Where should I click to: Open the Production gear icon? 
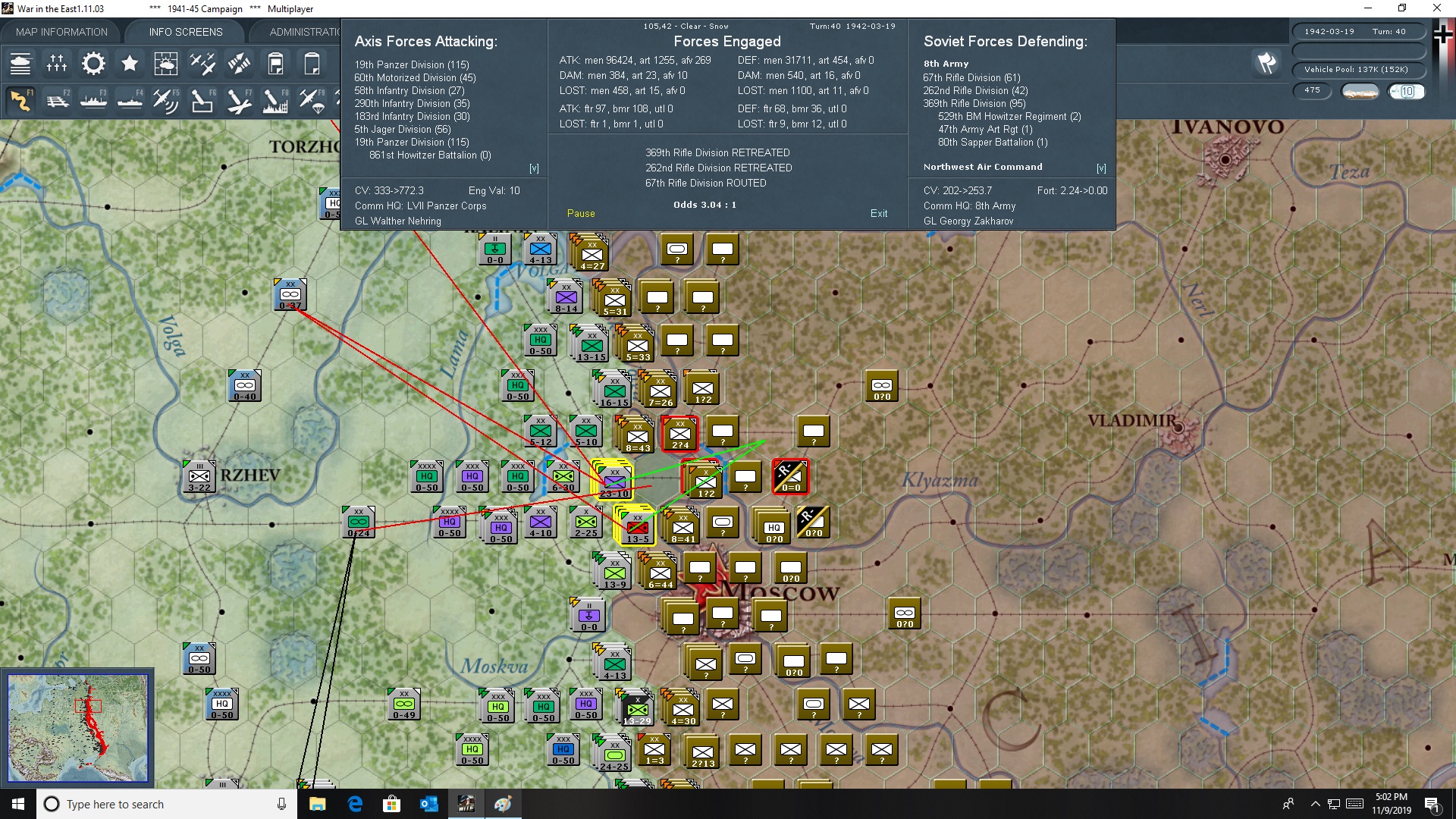click(93, 64)
